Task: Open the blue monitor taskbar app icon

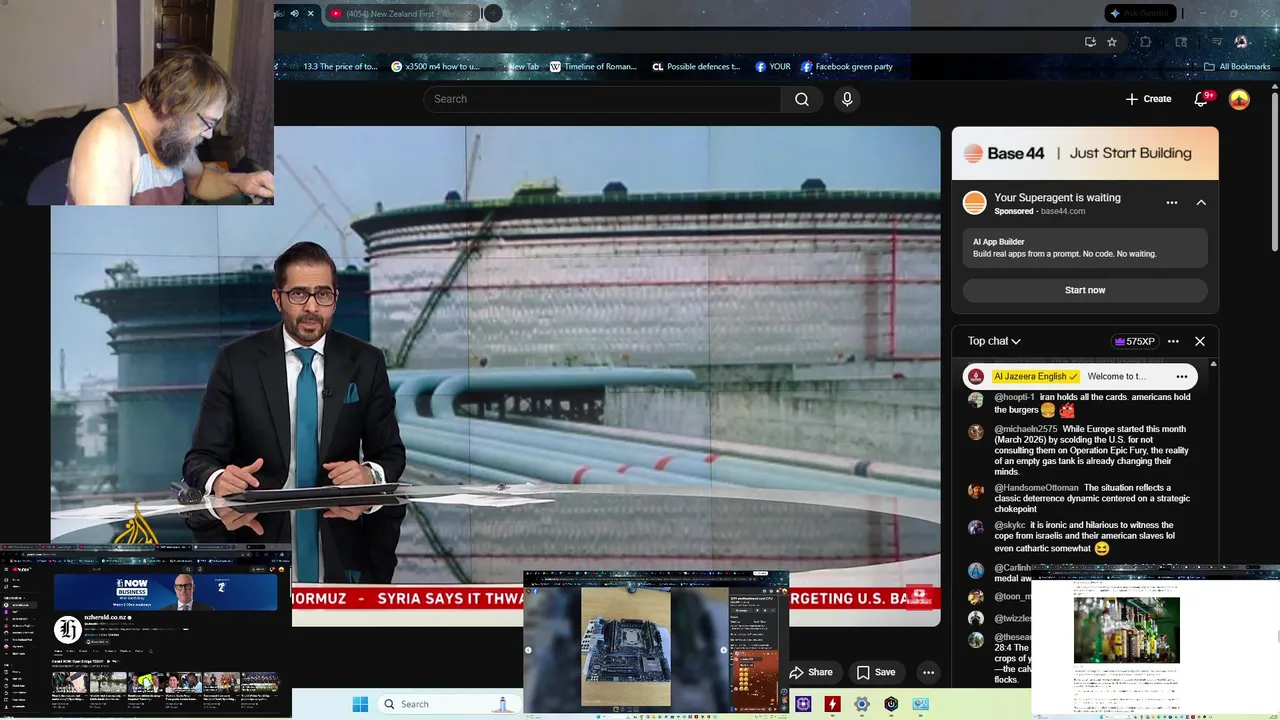Action: click(x=920, y=704)
